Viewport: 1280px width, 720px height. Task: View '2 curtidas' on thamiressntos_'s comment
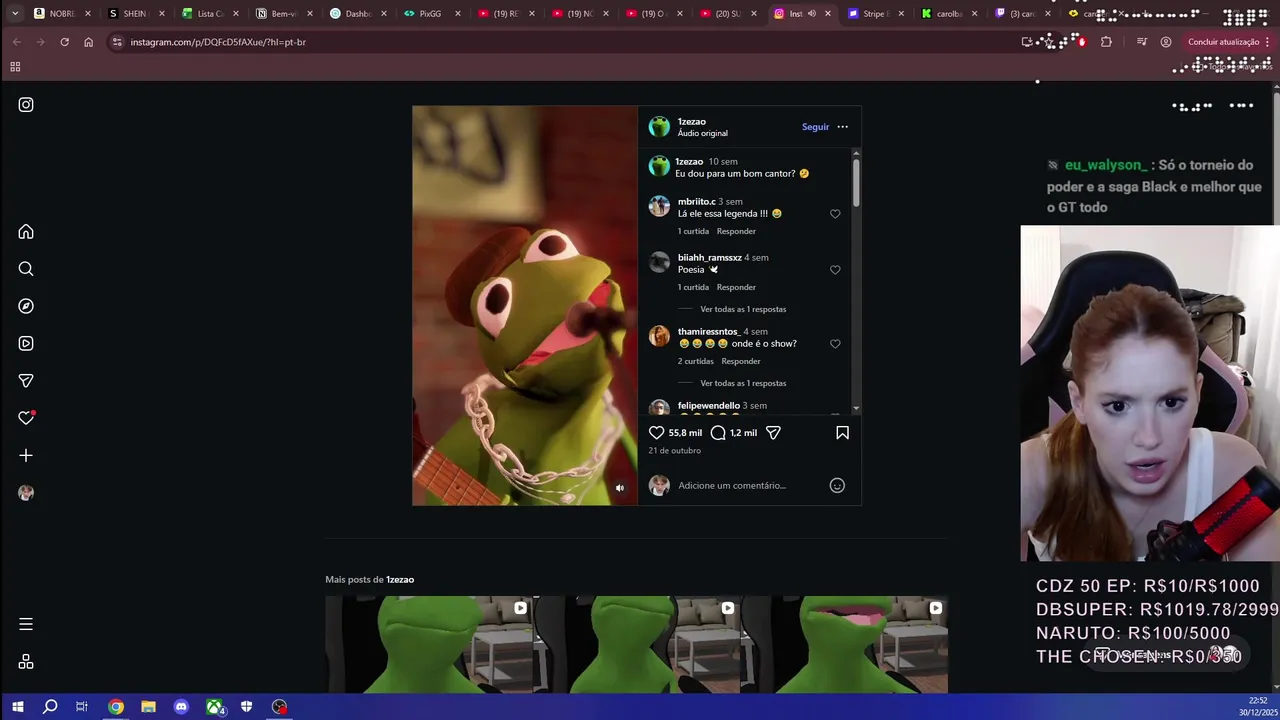pyautogui.click(x=696, y=361)
